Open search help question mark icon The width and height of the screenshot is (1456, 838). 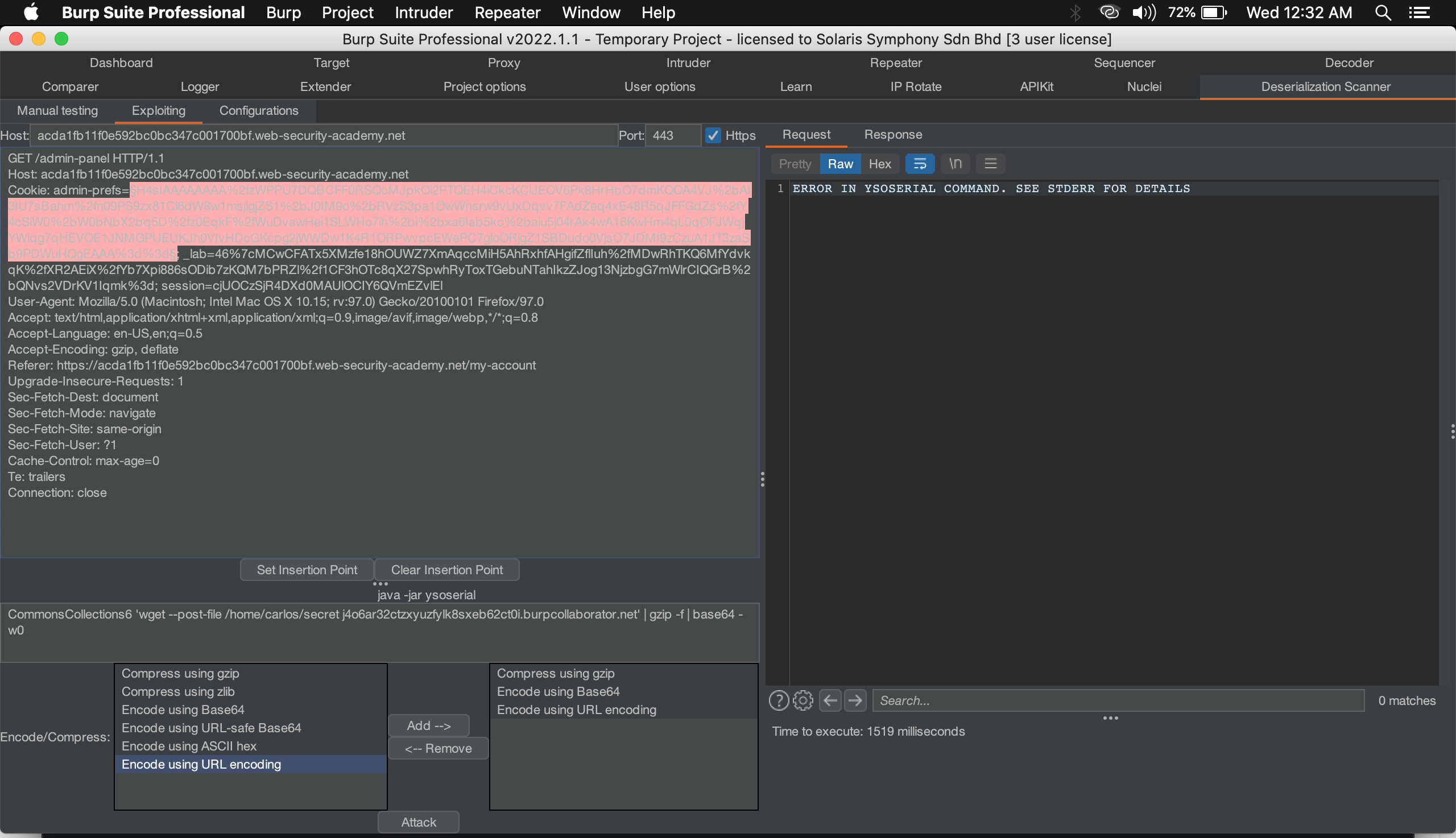click(x=779, y=700)
